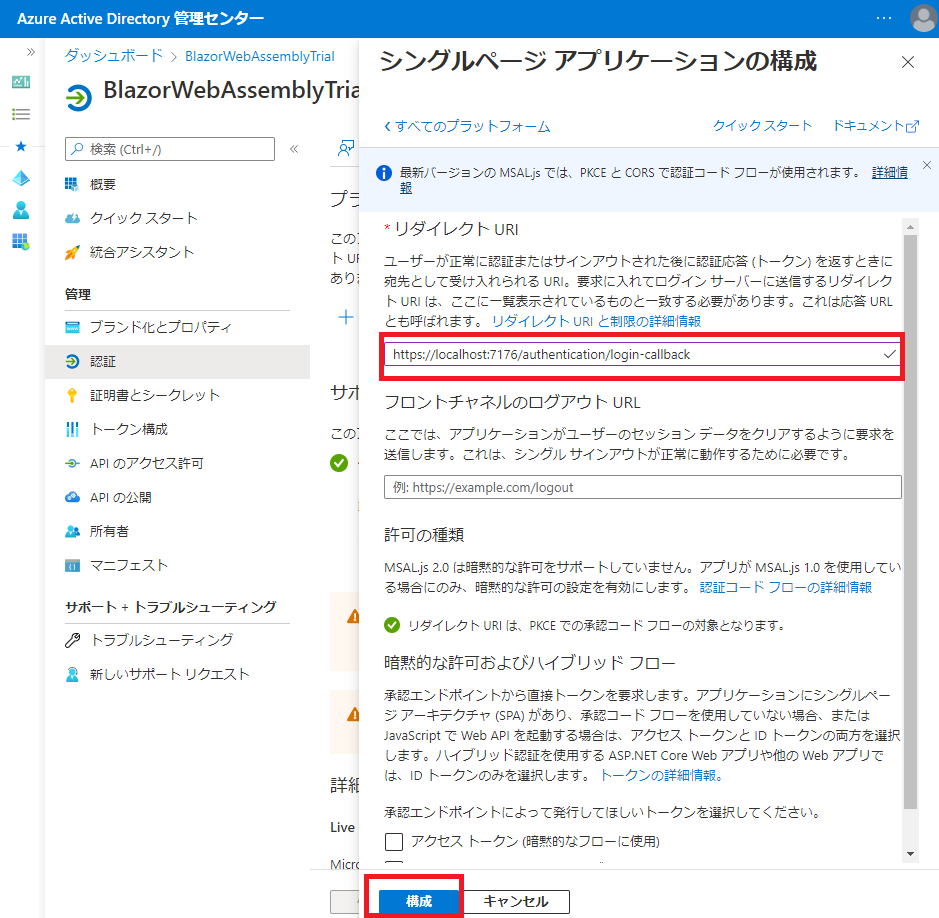Screen dimensions: 939x918
Task: Click Azure Active Directory 管理センター title
Action: [x=141, y=19]
